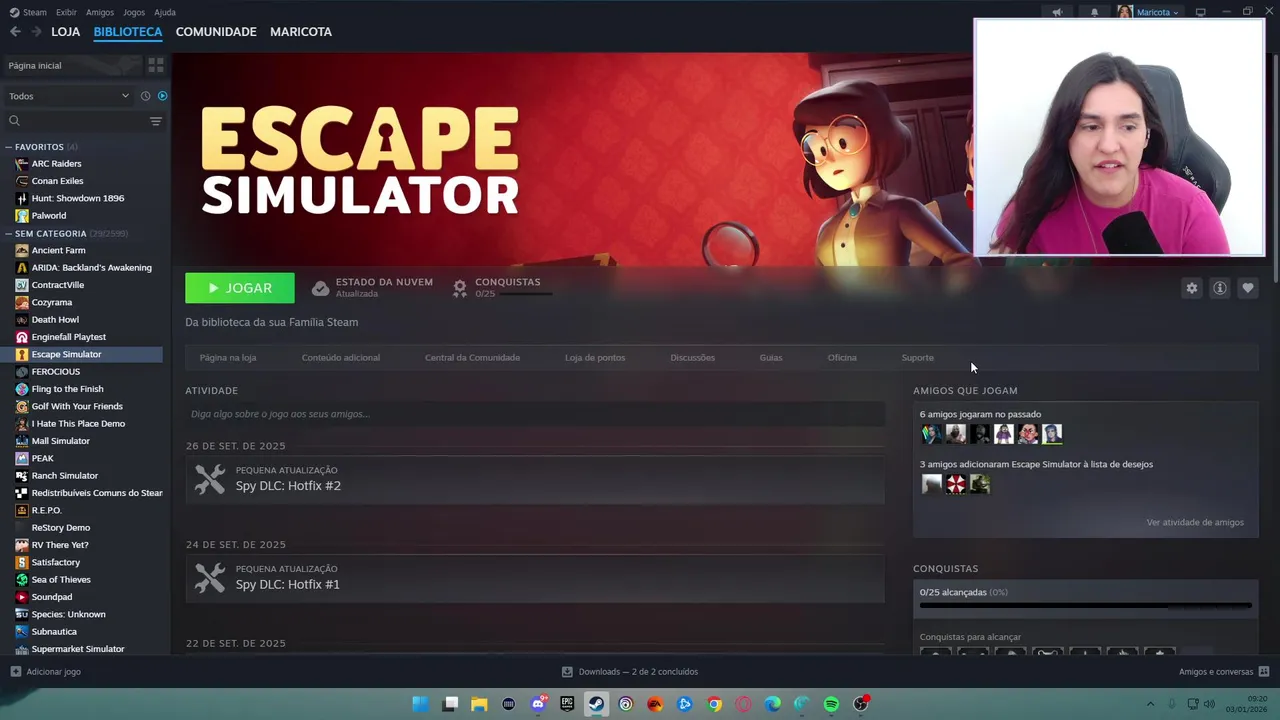Select Satisfactory in library list
This screenshot has height=720, width=1280.
pos(55,562)
